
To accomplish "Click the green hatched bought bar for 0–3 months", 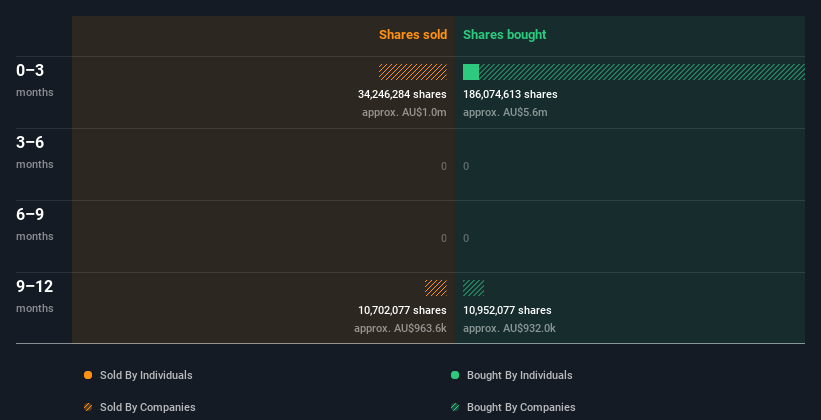I will pos(642,72).
